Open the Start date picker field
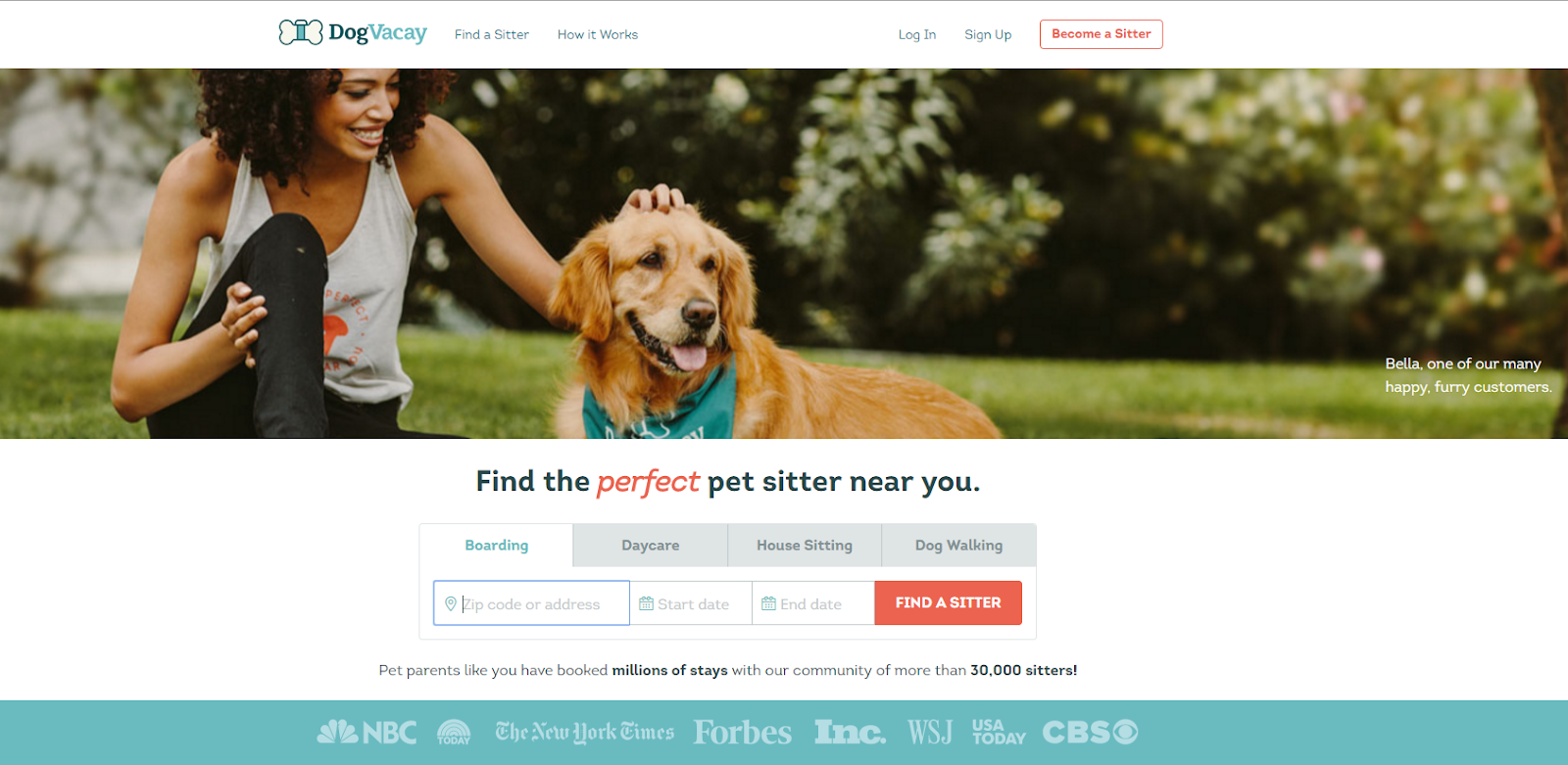Screen dimensions: 1568x765 691,603
